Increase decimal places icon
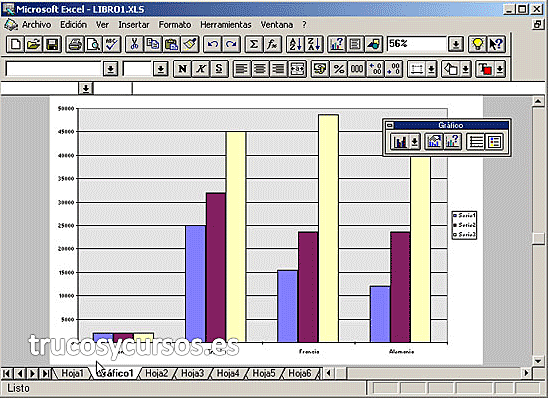The image size is (548, 398). click(375, 69)
